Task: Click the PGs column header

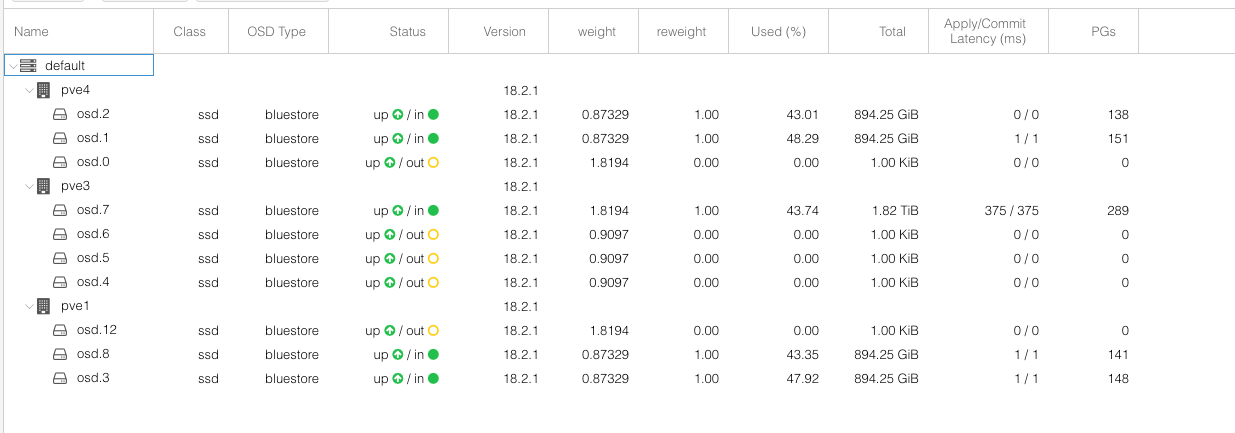Action: (x=1103, y=32)
